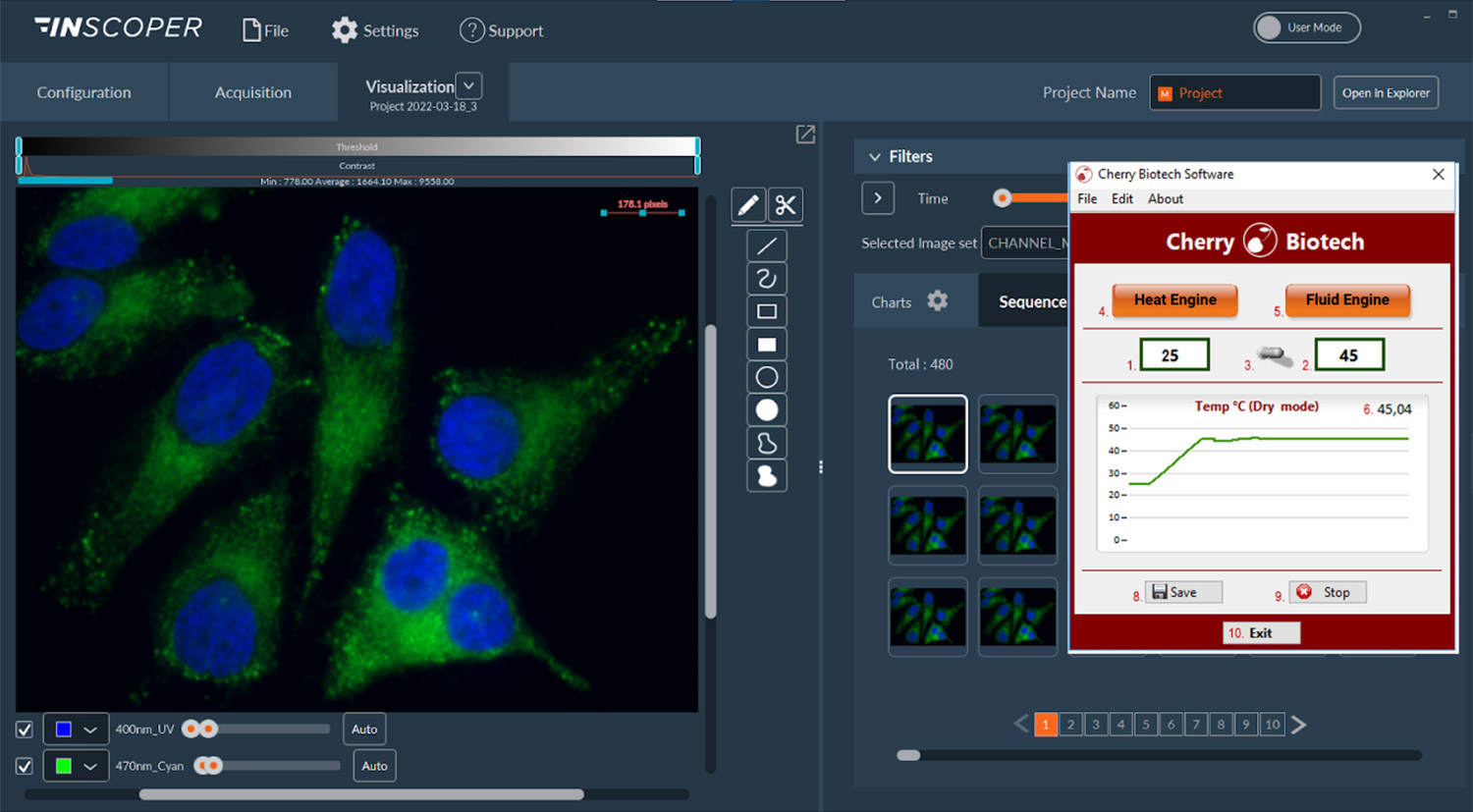
Task: Click Save in Cherry Biotech window
Action: [x=1183, y=592]
